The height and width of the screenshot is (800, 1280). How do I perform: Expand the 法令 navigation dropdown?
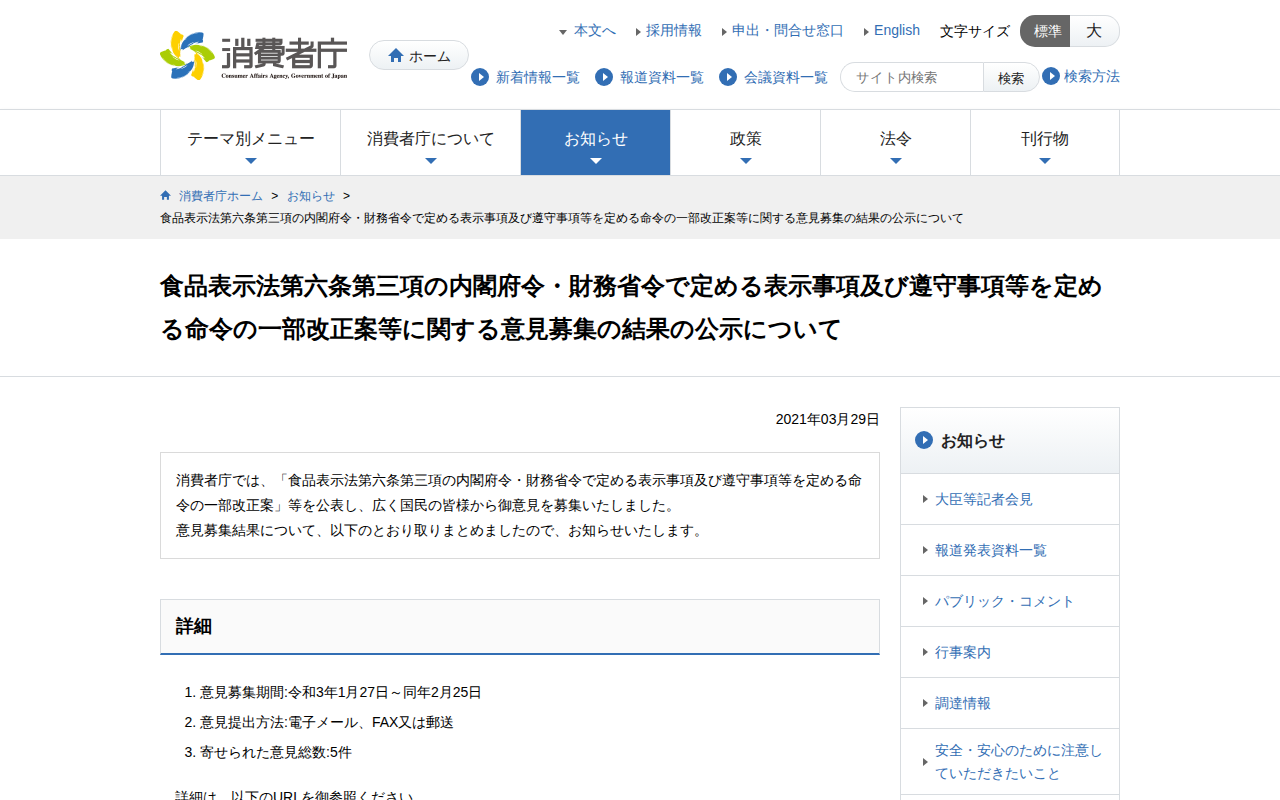895,141
